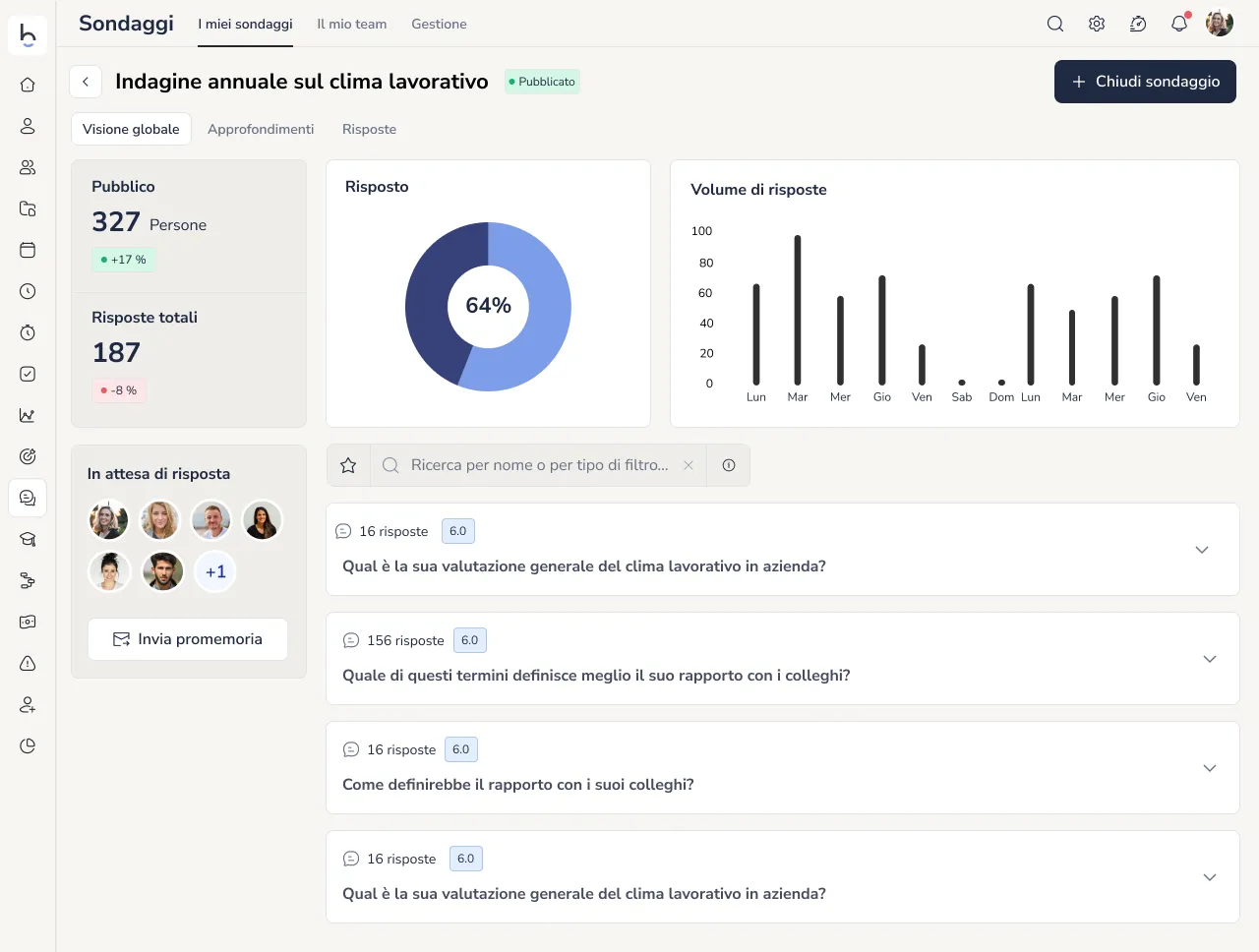Open the target goals icon in sidebar
Viewport: 1259px width, 952px height.
pos(28,456)
